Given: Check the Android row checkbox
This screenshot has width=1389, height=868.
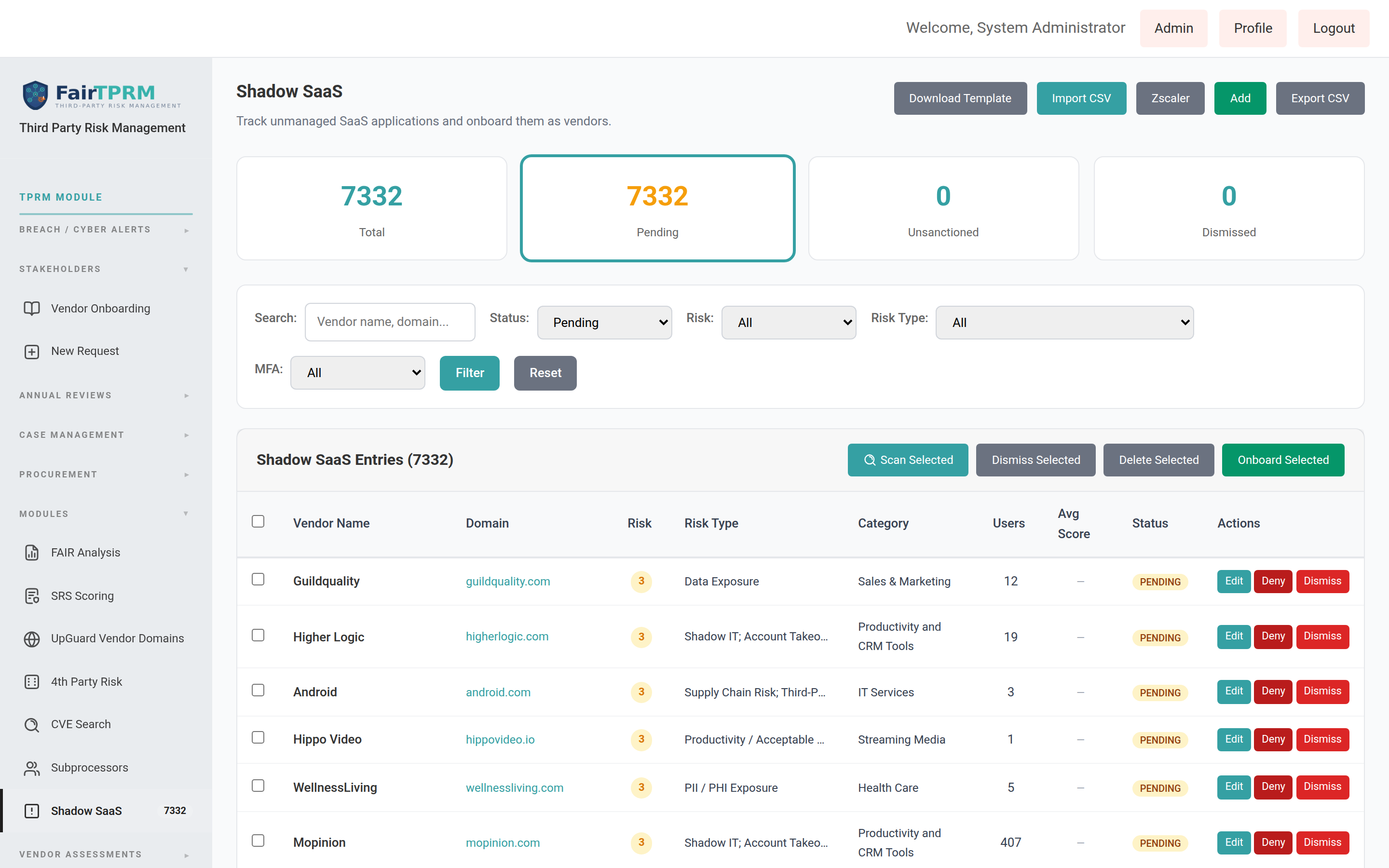Looking at the screenshot, I should click(x=259, y=690).
